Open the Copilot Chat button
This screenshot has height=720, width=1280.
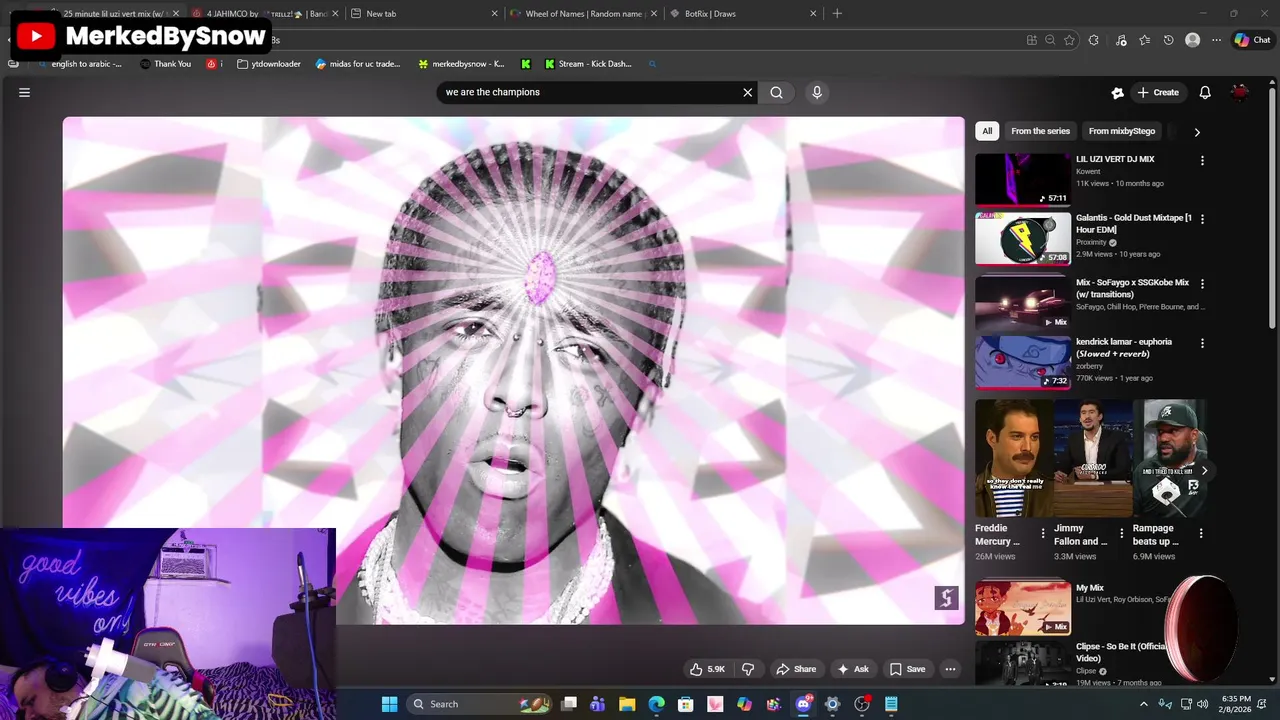pos(1252,40)
